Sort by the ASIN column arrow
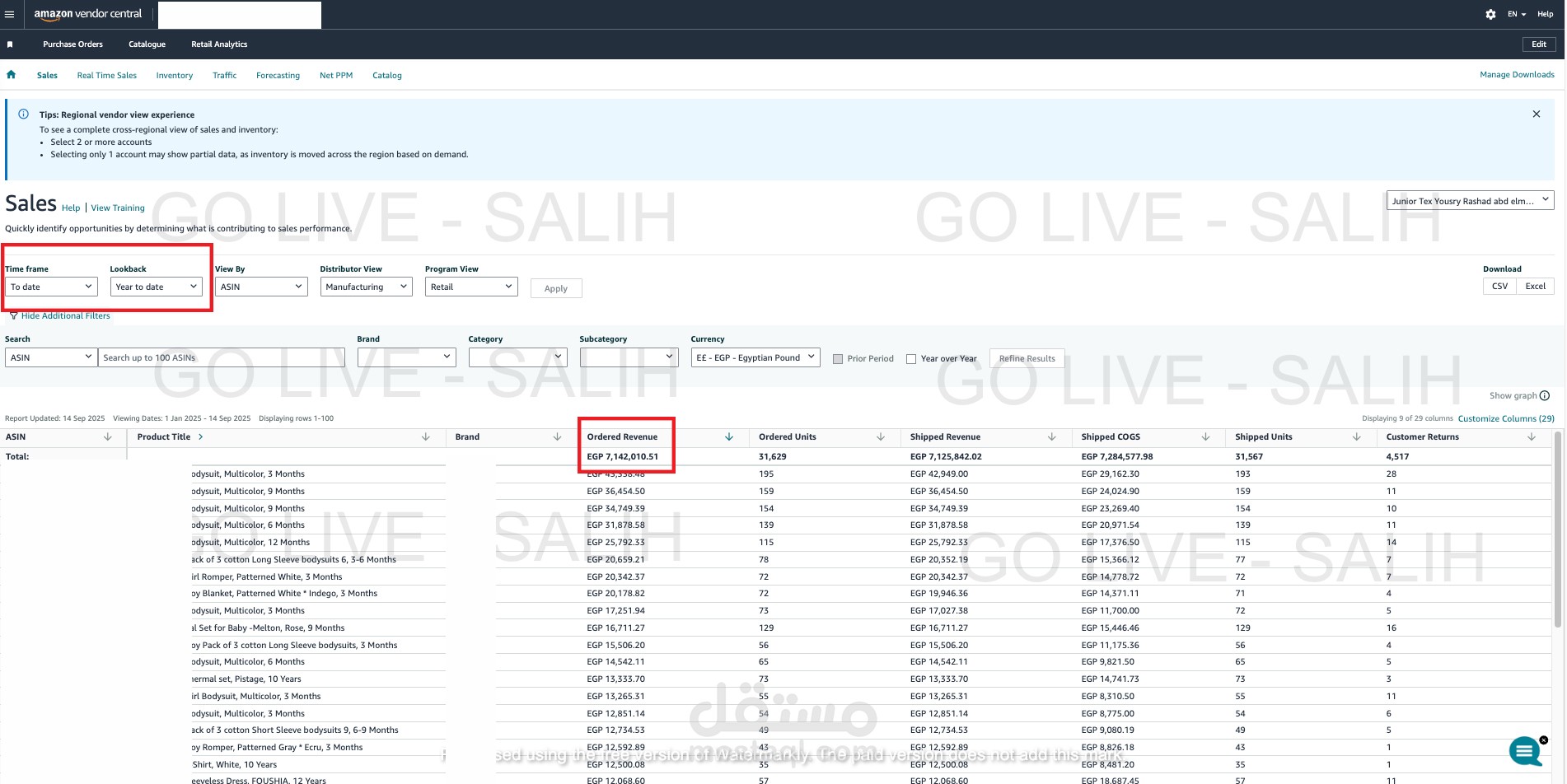Viewport: 1567px width, 784px height. [107, 437]
